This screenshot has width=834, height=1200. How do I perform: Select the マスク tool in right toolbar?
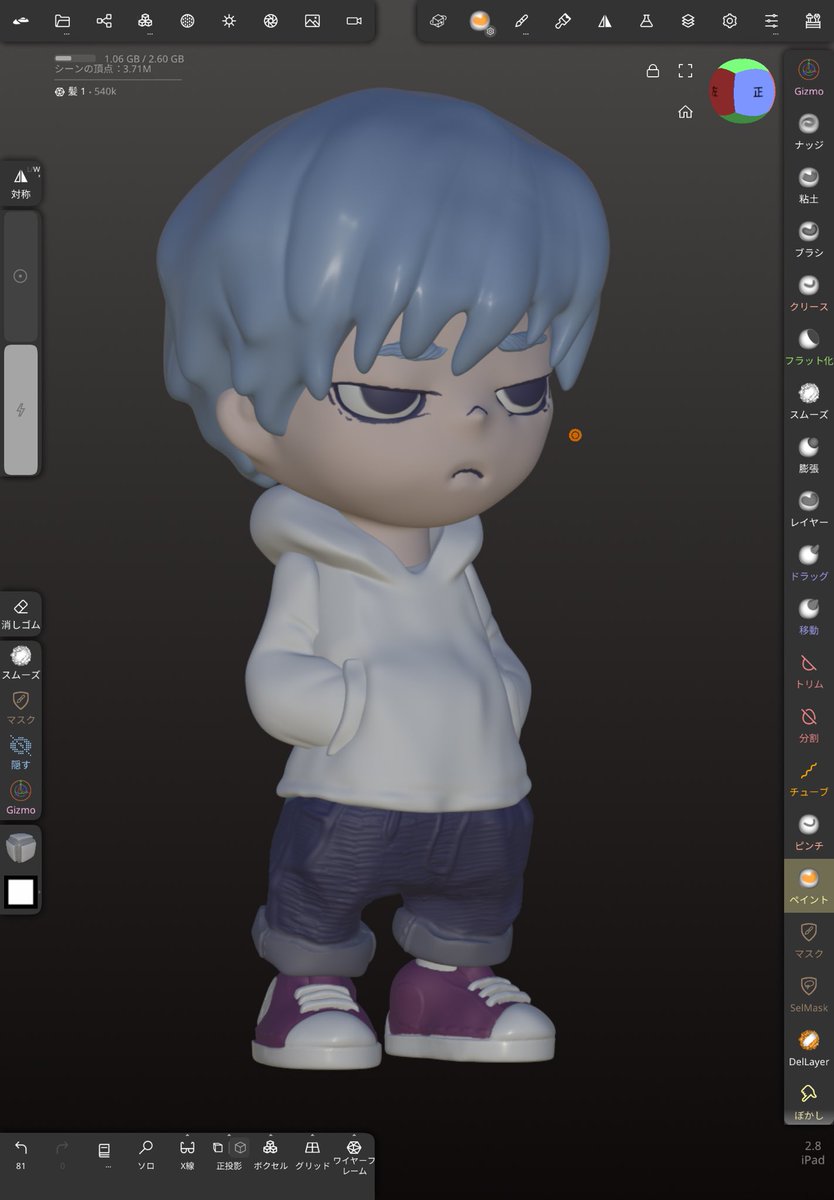(x=809, y=941)
